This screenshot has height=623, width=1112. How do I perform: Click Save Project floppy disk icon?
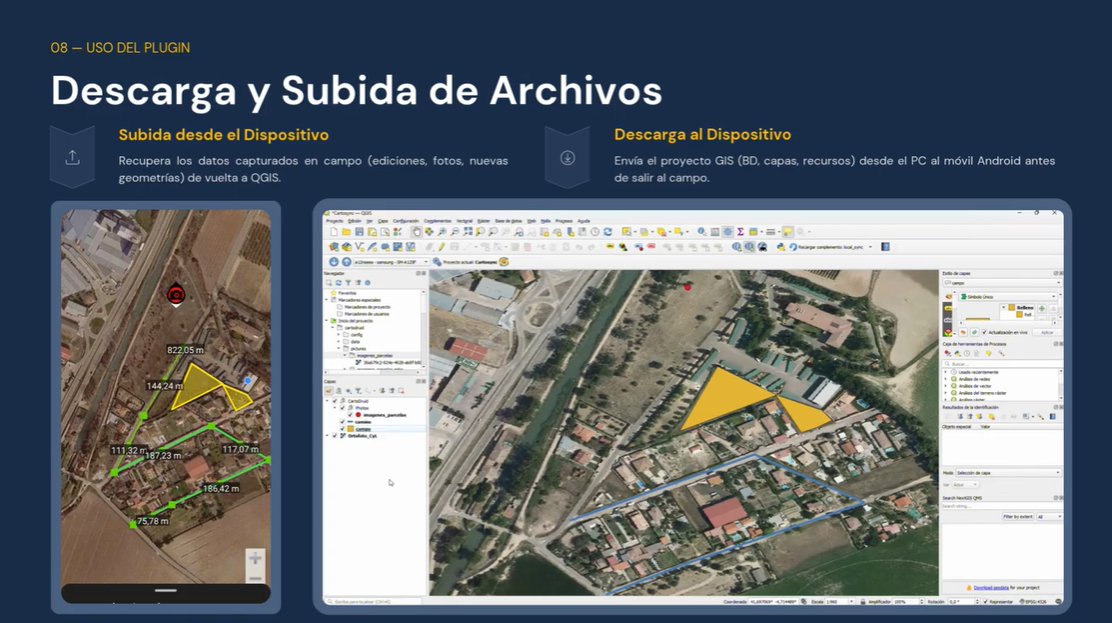(x=360, y=232)
